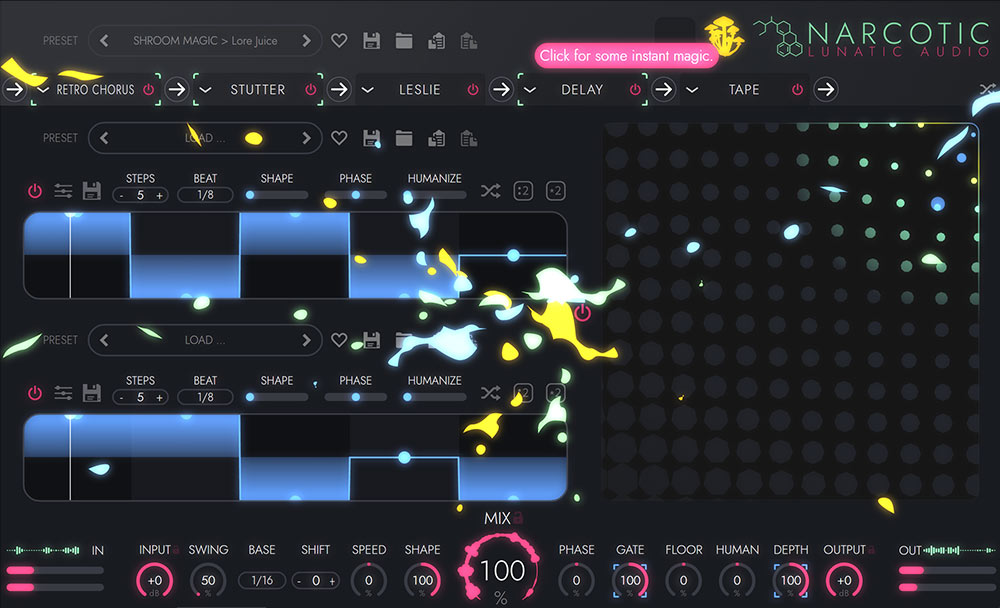
Task: Save the current preset with the disk icon
Action: (371, 40)
